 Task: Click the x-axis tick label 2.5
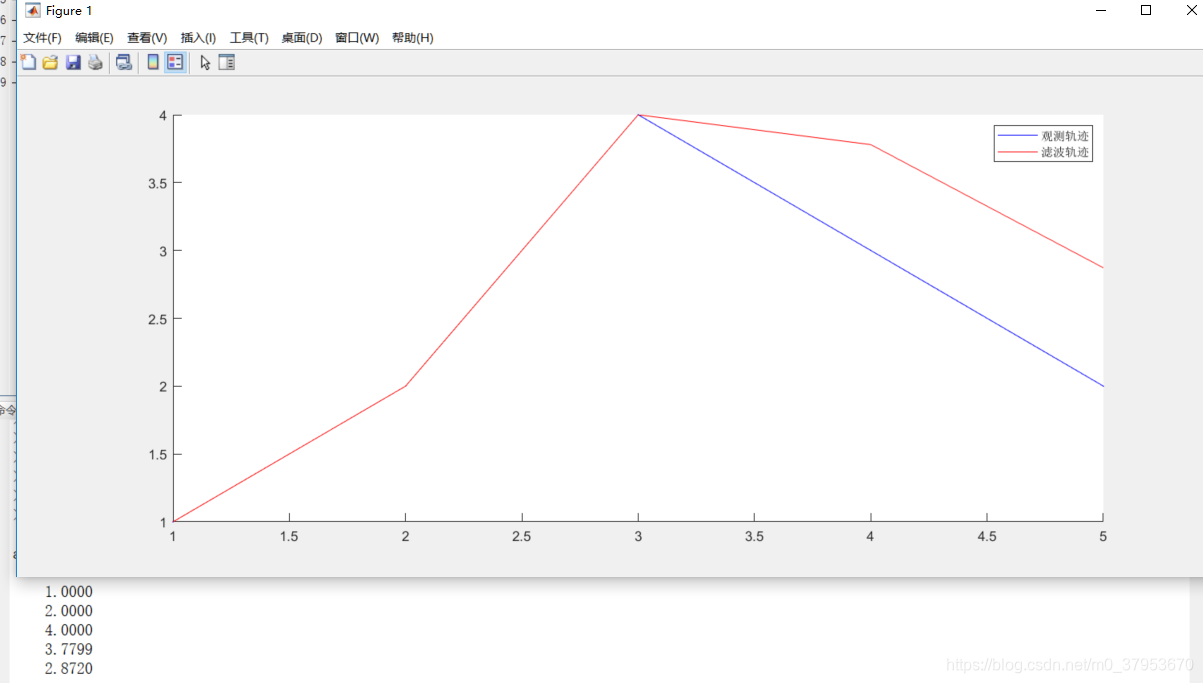point(521,537)
